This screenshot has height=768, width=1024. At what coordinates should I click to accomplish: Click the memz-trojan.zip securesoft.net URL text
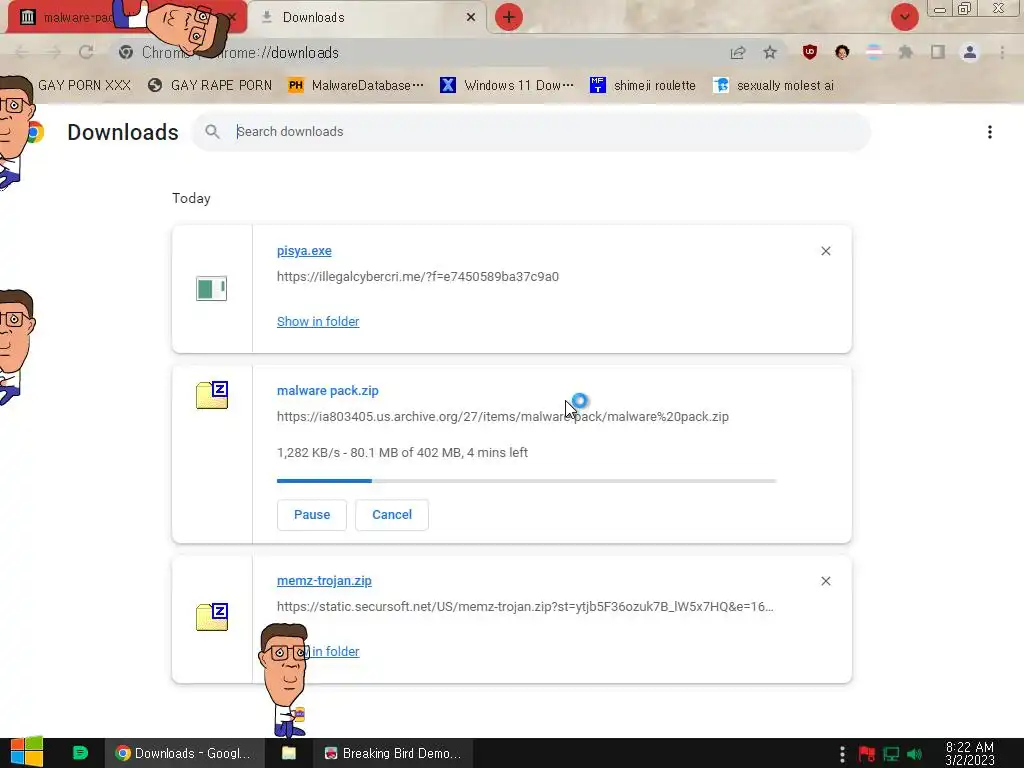coord(525,607)
